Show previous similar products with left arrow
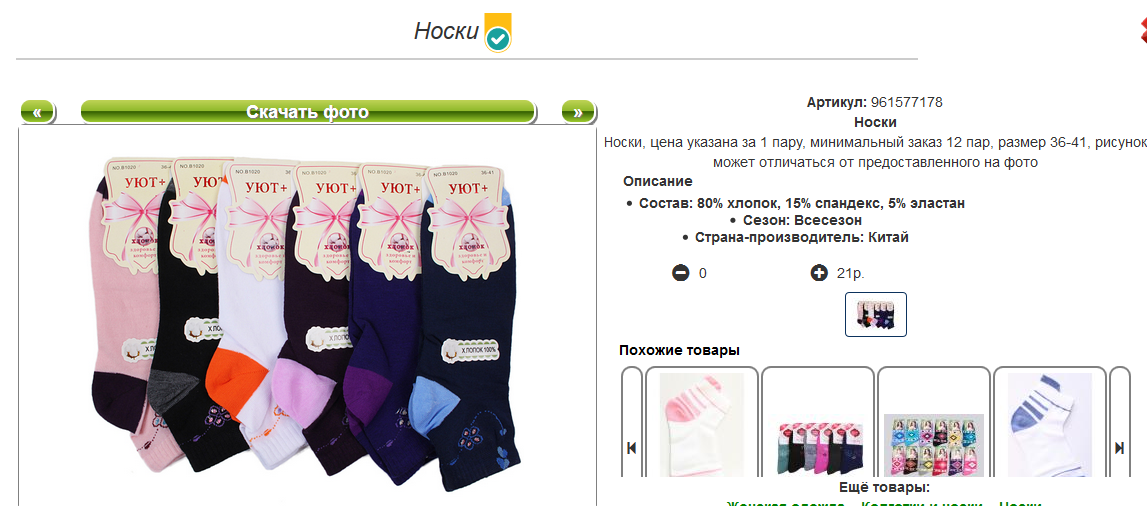Image resolution: width=1147 pixels, height=506 pixels. point(631,448)
